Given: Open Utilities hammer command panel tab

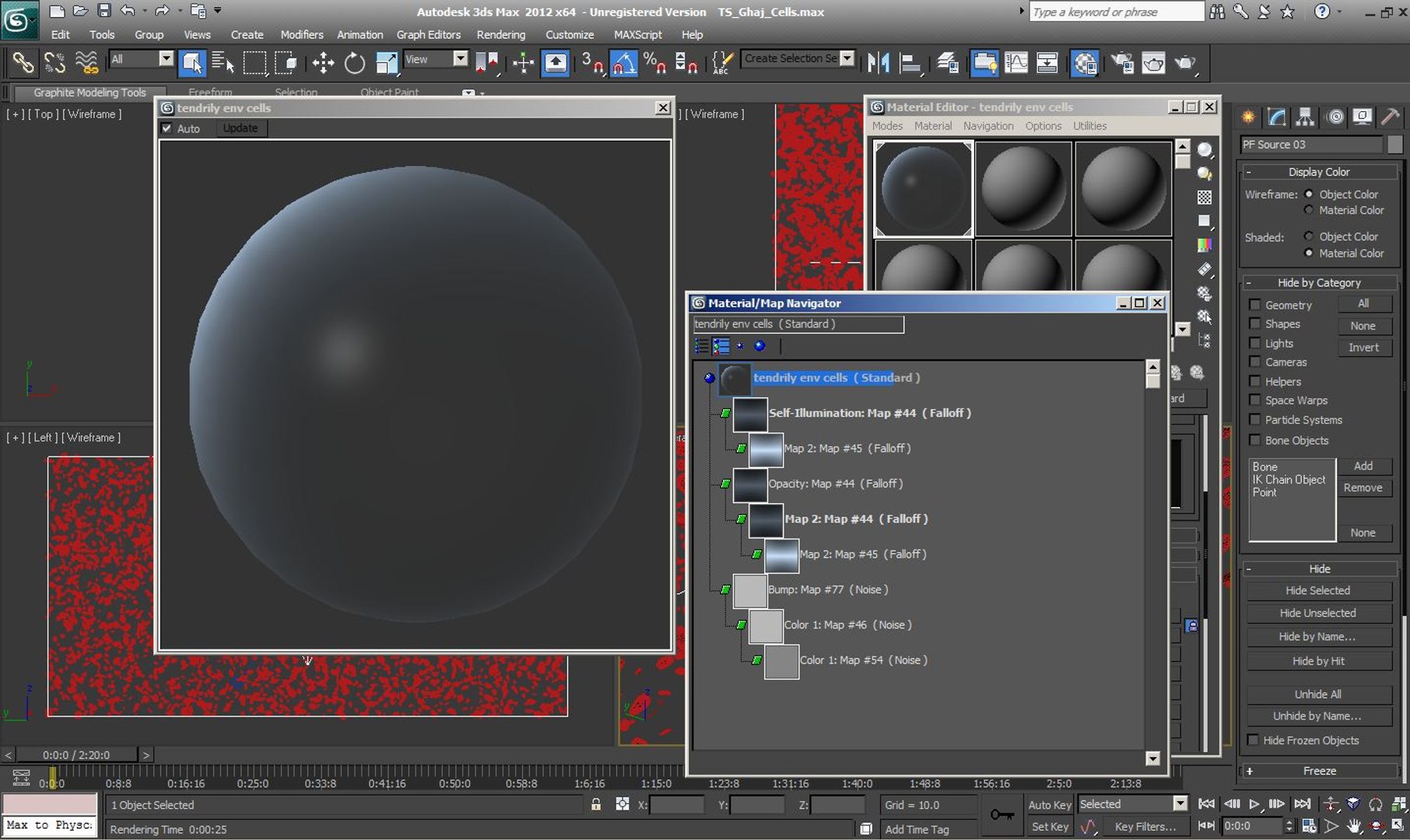Looking at the screenshot, I should click(1391, 117).
